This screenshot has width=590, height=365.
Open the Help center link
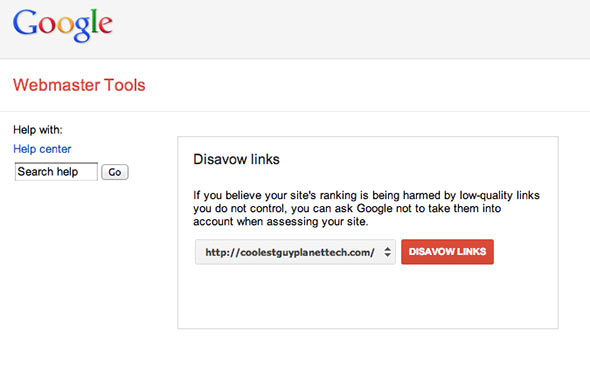point(42,149)
